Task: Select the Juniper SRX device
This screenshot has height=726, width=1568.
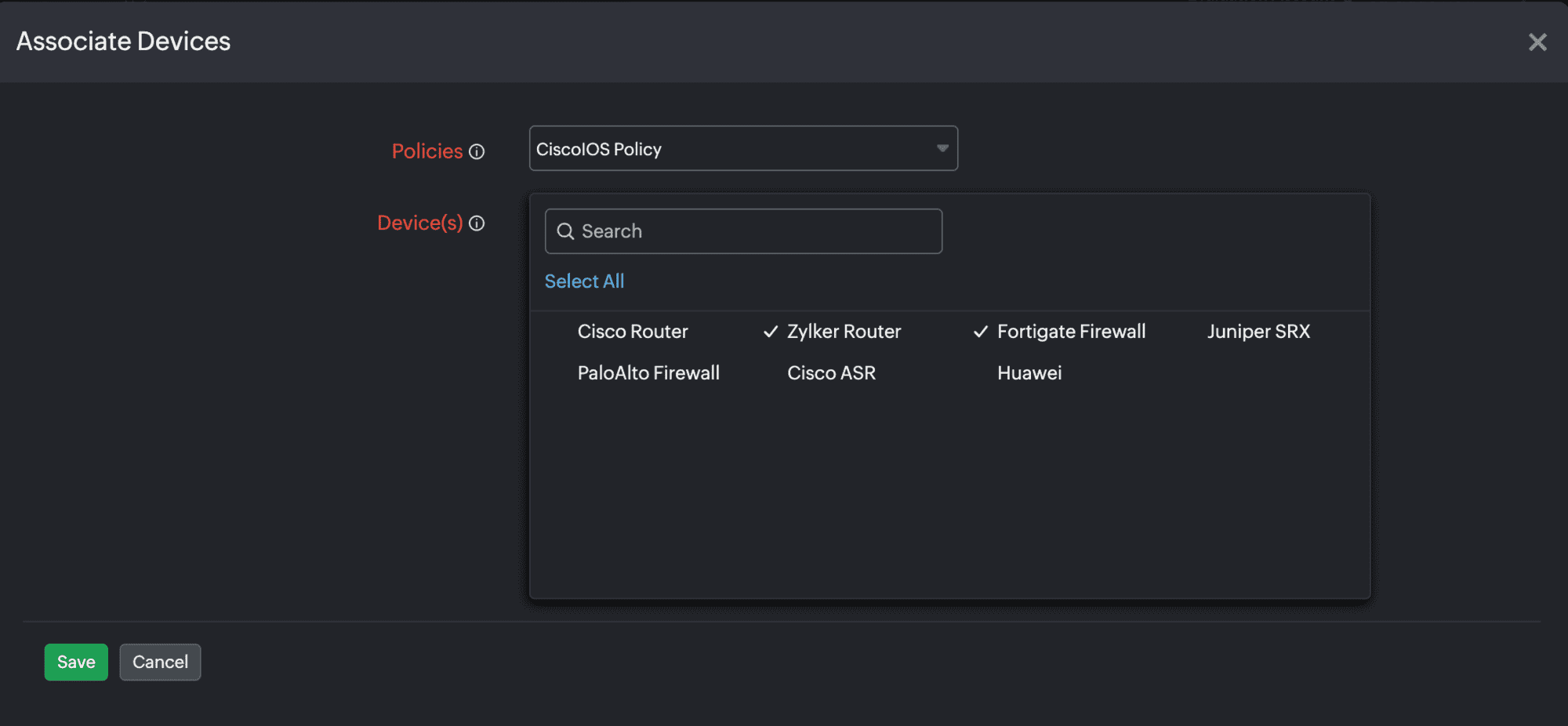Action: click(1258, 332)
